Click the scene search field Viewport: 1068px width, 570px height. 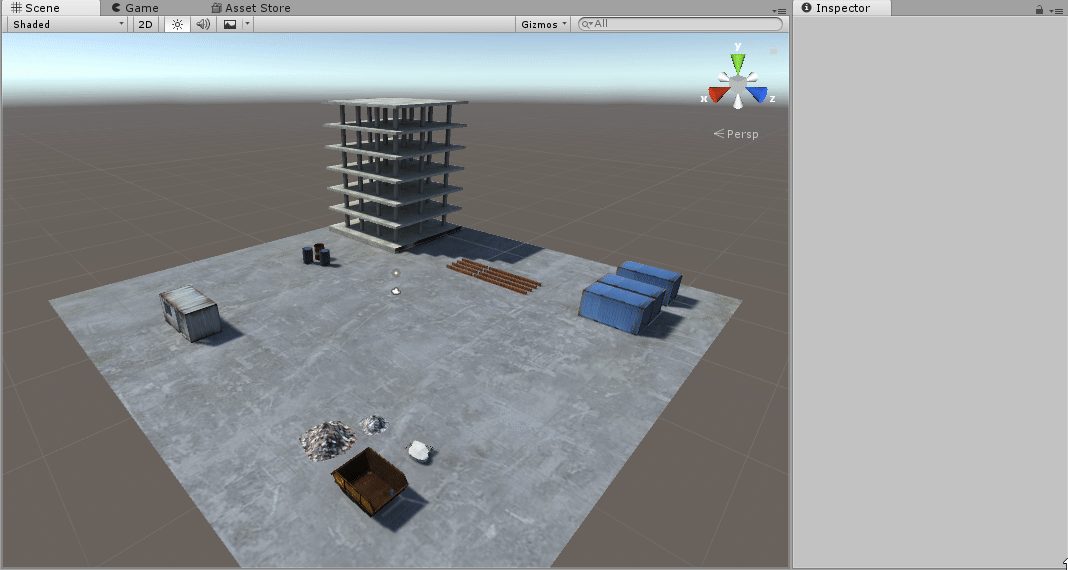click(x=680, y=24)
